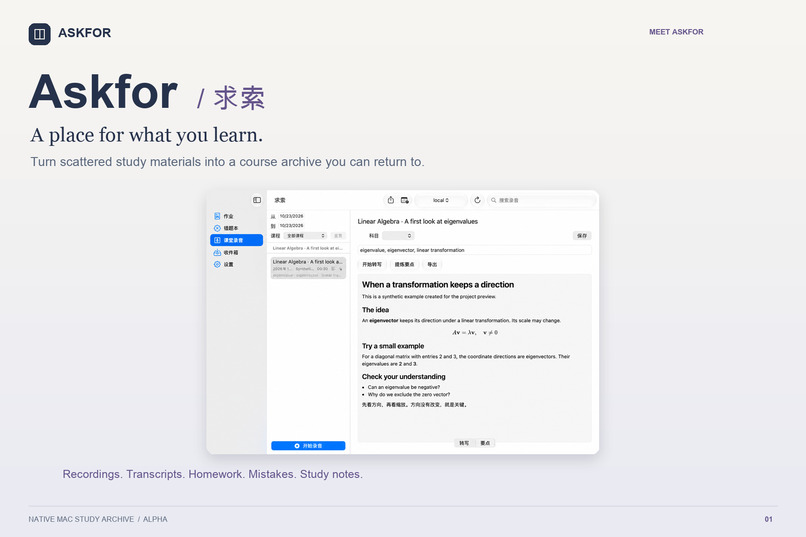
Task: Click the 从 start date field
Action: tap(291, 216)
